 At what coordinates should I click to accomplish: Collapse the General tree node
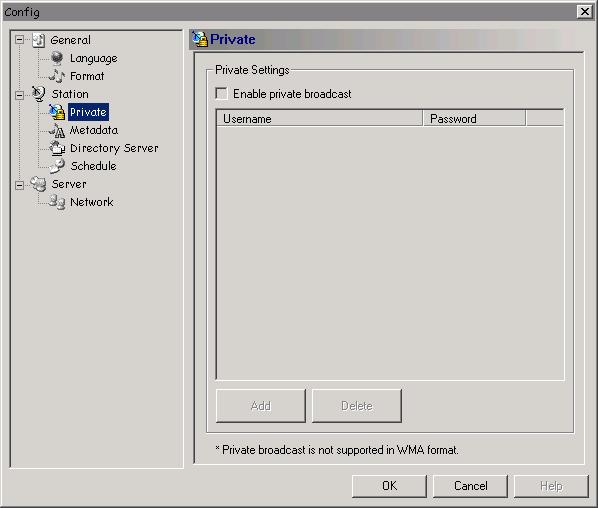click(19, 40)
